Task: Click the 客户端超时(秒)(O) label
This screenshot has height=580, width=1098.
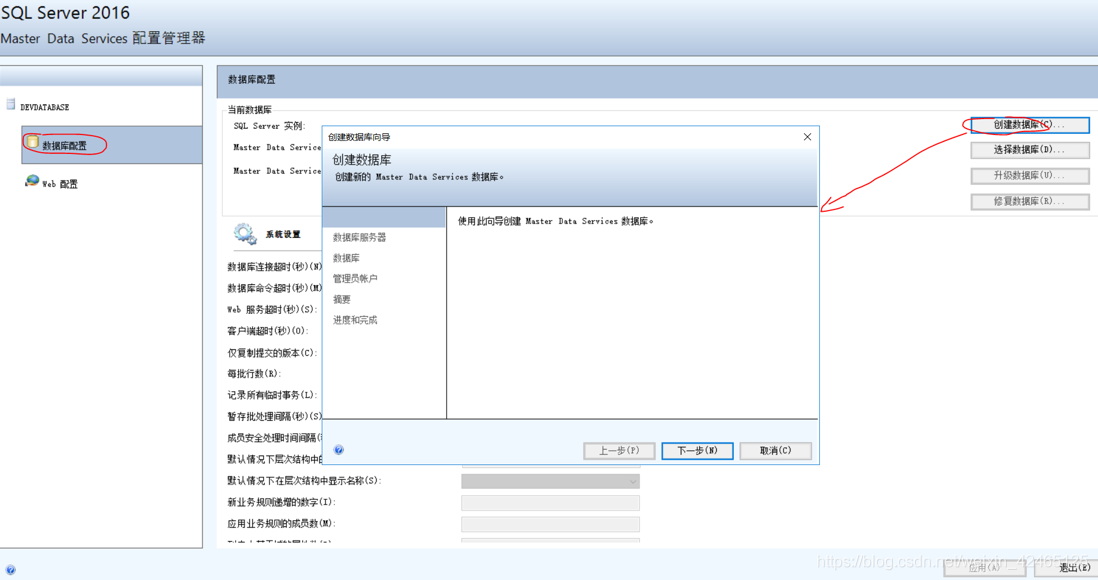Action: (x=267, y=331)
